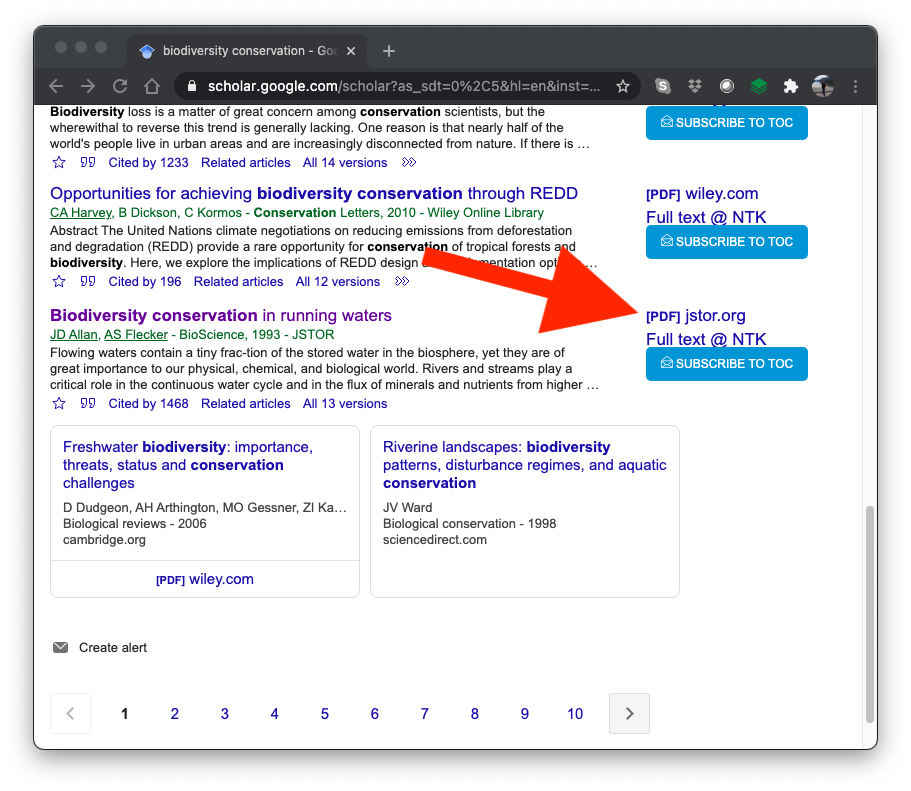Save the REDD article with star icon
The image size is (911, 791).
coord(59,281)
